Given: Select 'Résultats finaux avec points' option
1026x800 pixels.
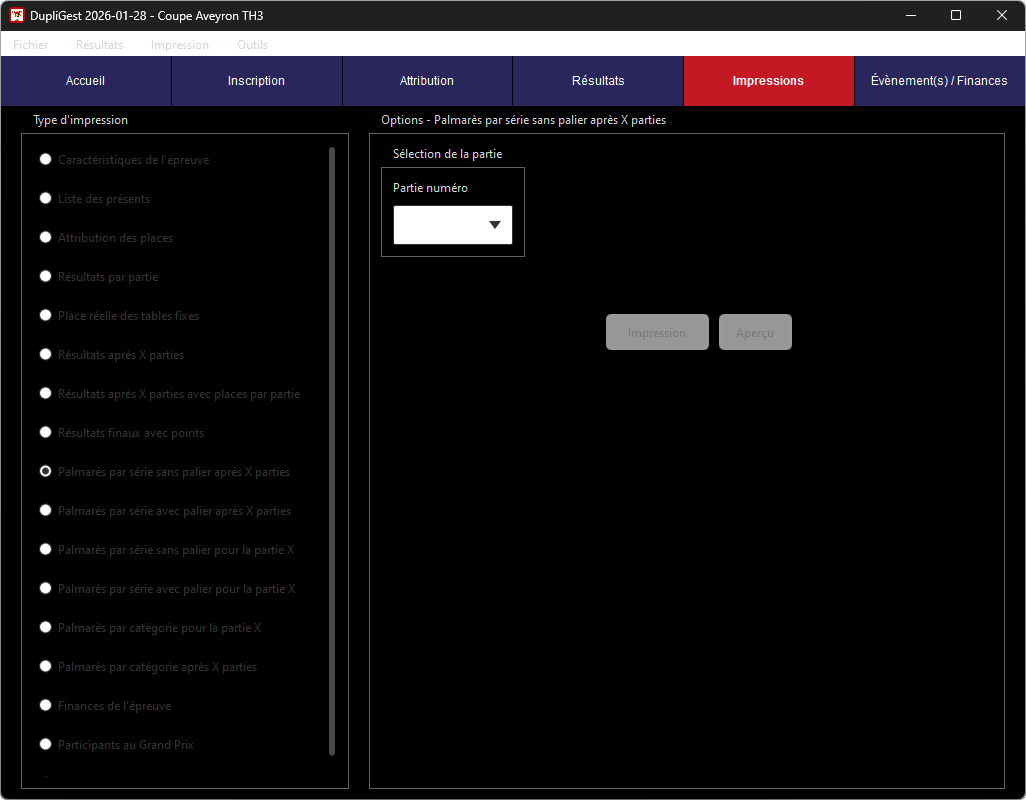Looking at the screenshot, I should pyautogui.click(x=46, y=433).
